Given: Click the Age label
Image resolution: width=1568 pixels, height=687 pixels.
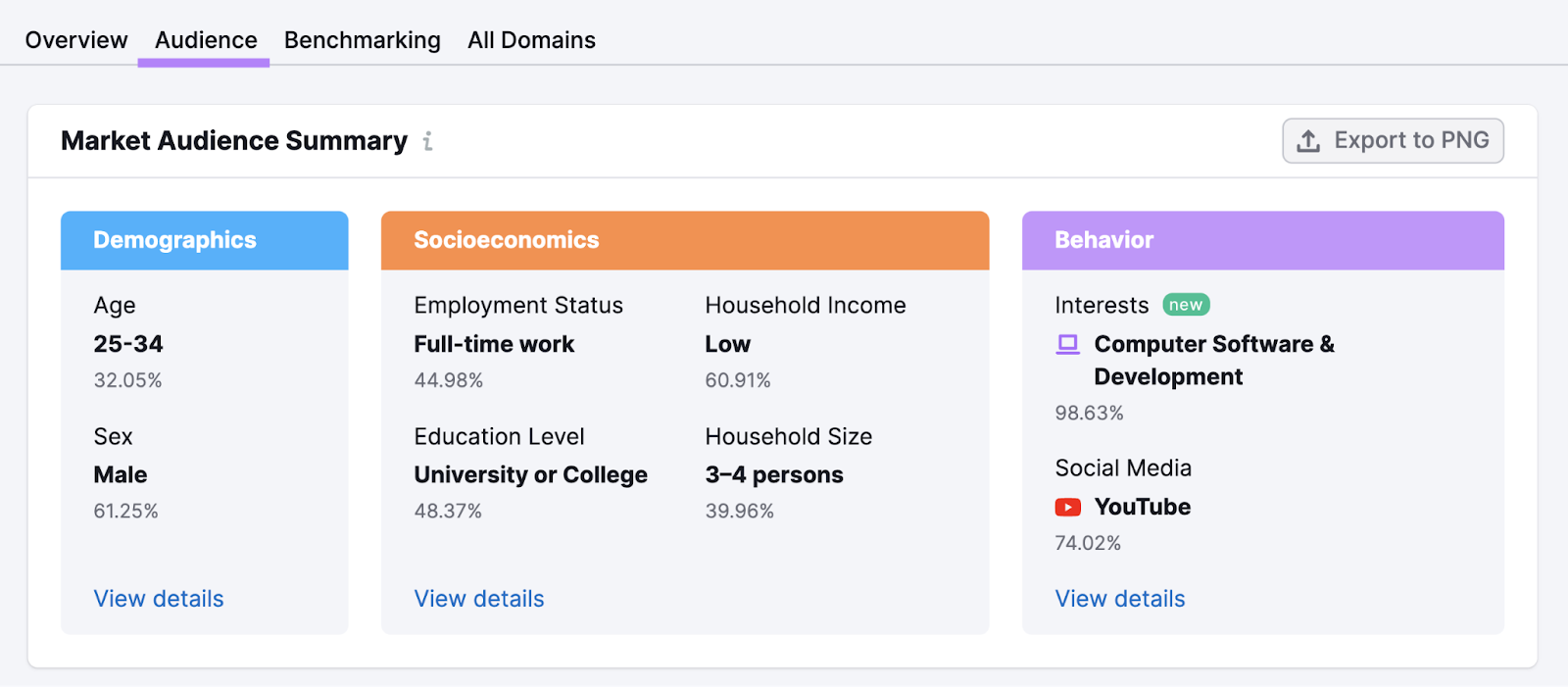Looking at the screenshot, I should [x=115, y=306].
